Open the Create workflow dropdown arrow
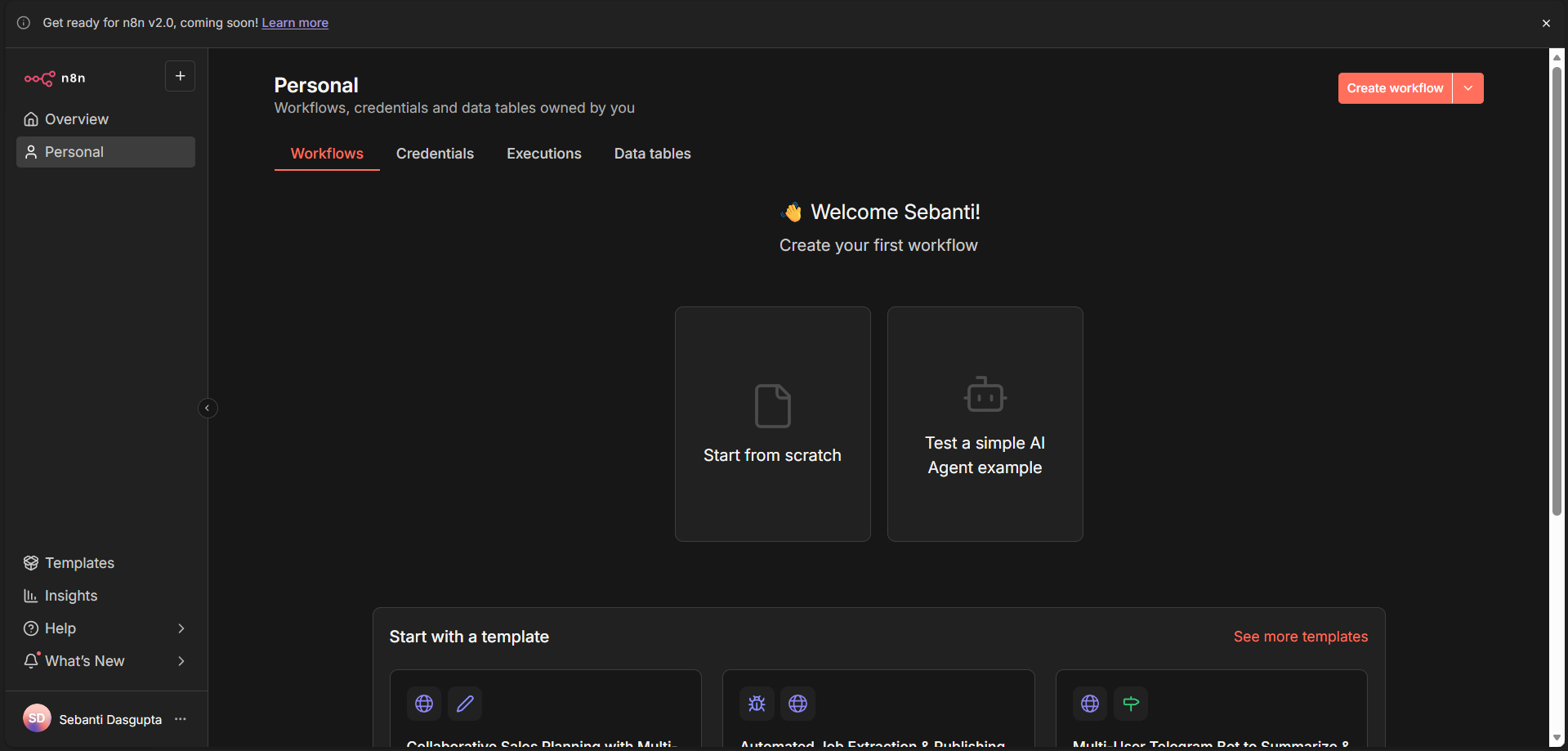 pos(1468,88)
